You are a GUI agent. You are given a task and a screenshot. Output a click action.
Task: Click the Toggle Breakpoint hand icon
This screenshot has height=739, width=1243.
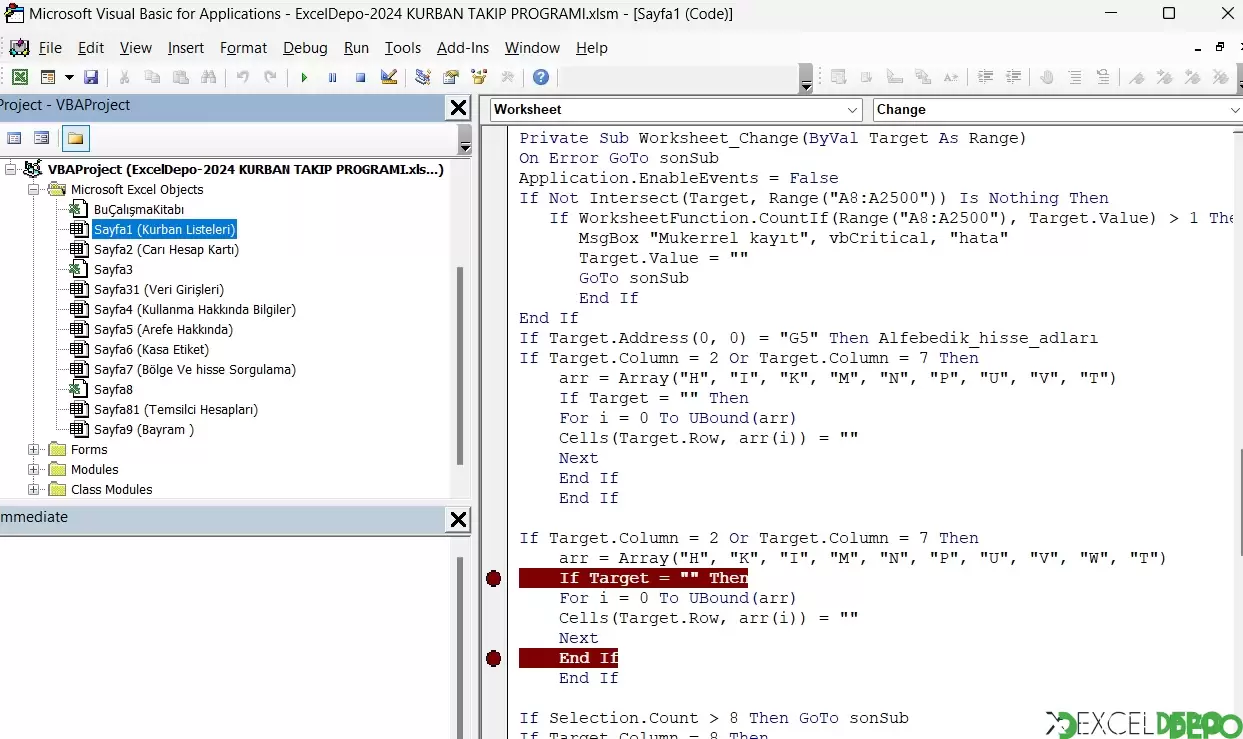pyautogui.click(x=1047, y=77)
